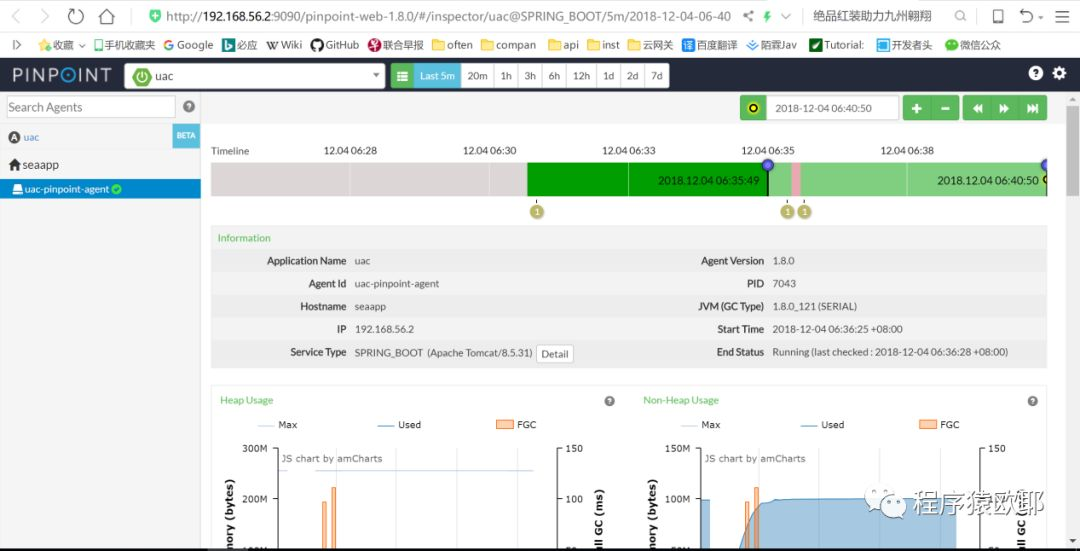This screenshot has height=551, width=1080.
Task: Click the Detail button next to Service Type
Action: [x=554, y=354]
